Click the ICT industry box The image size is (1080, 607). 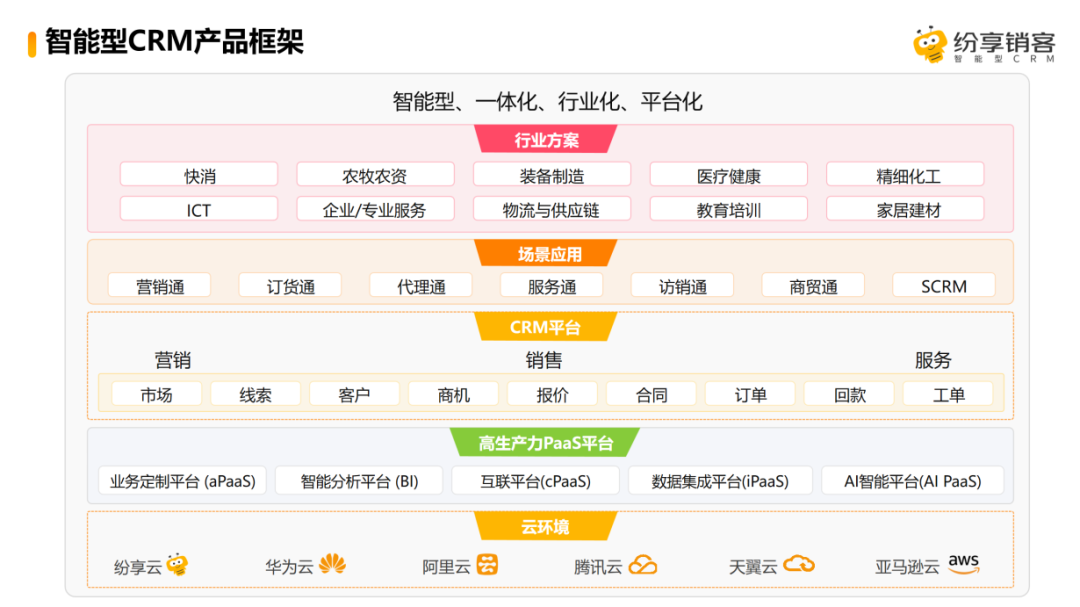(199, 209)
